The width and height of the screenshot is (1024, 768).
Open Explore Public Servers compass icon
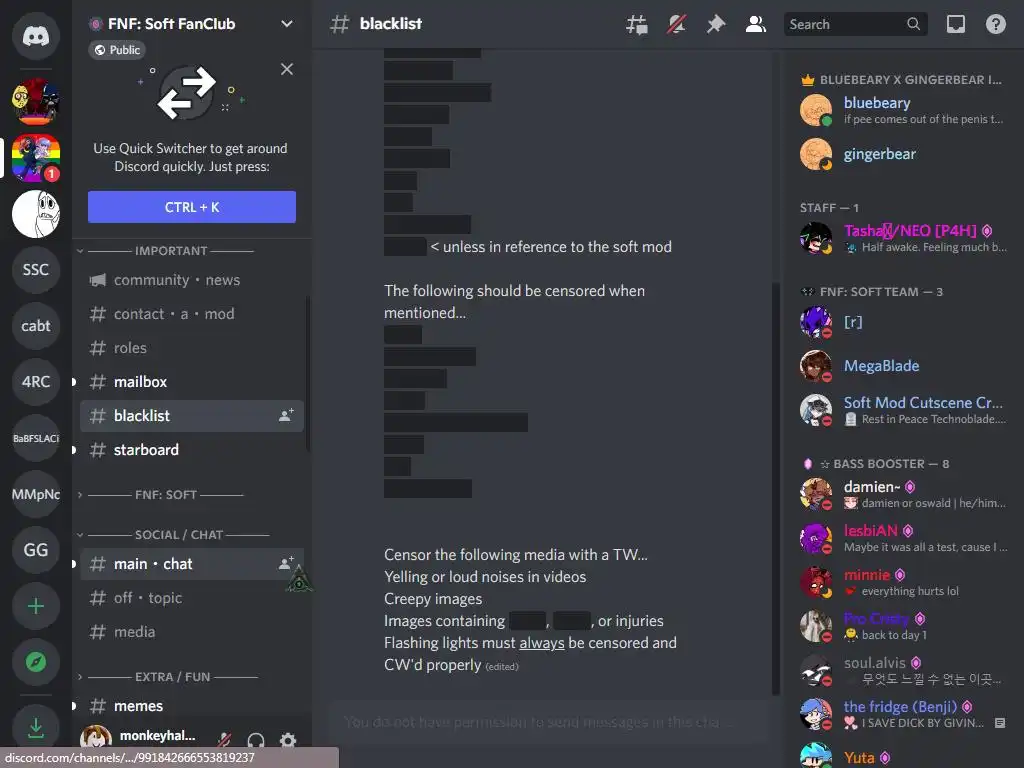(36, 662)
